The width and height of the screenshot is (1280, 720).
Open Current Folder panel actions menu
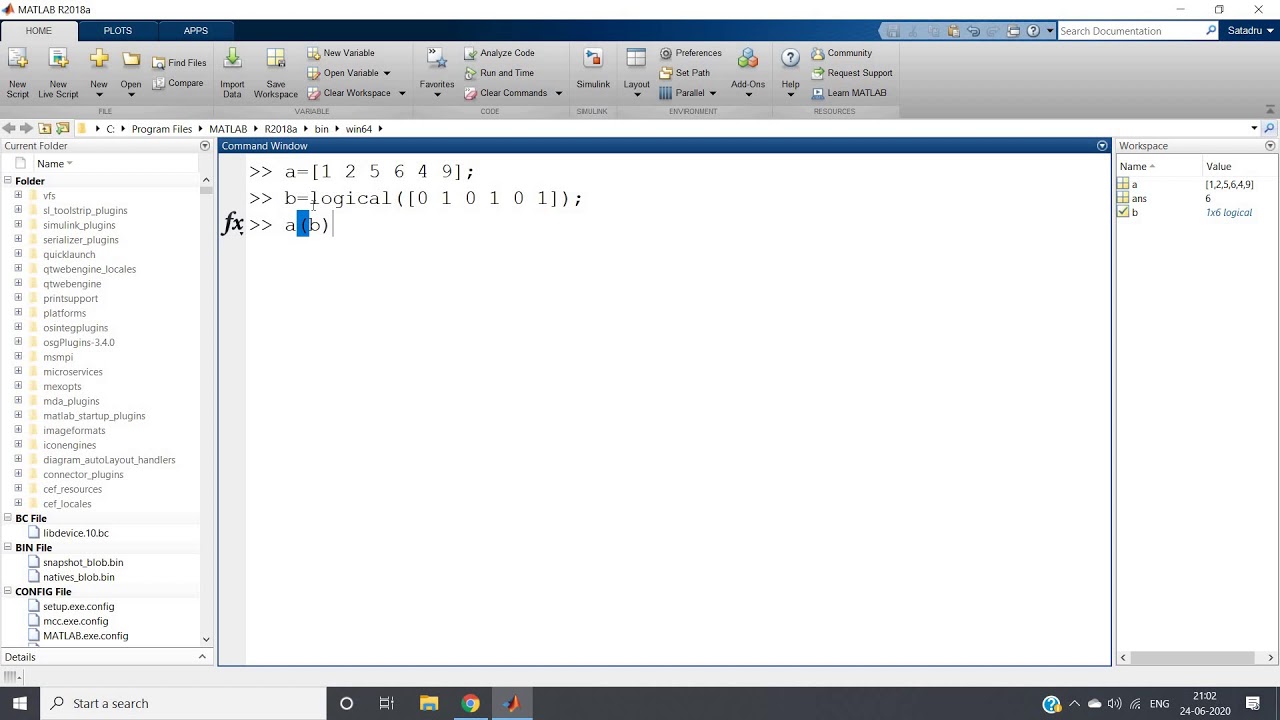pyautogui.click(x=205, y=146)
